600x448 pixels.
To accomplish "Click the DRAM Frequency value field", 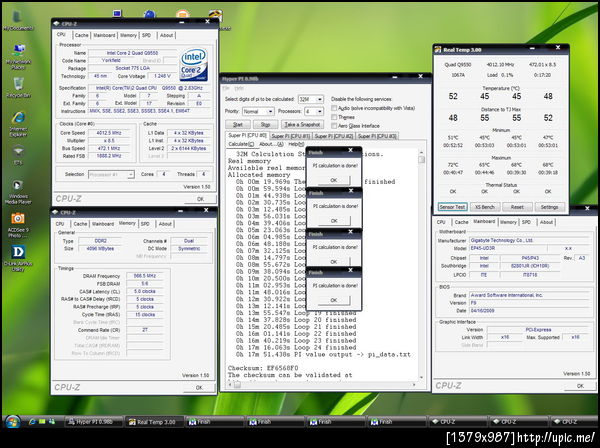I will pyautogui.click(x=145, y=276).
